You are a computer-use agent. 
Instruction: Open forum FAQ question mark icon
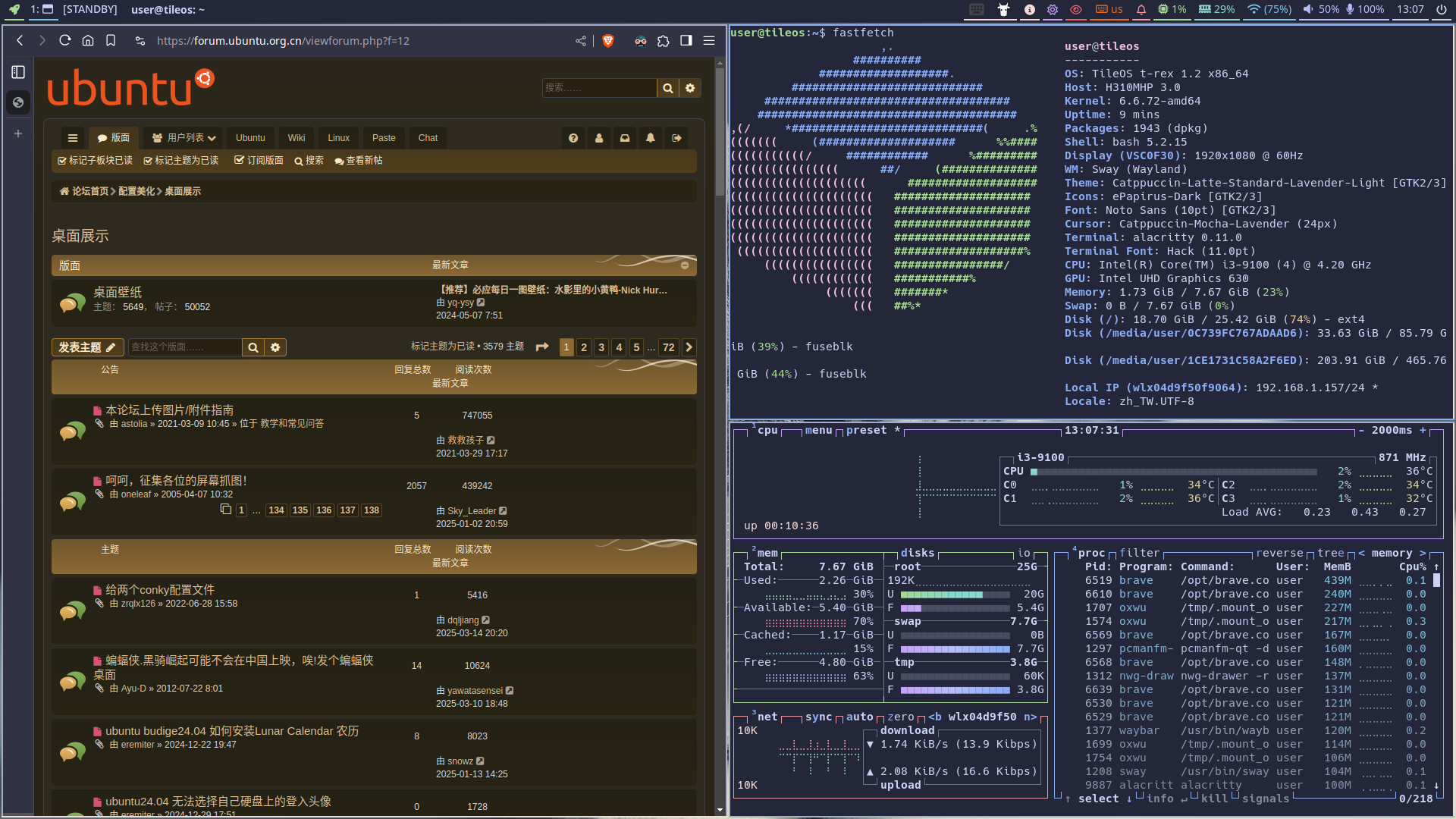(x=573, y=138)
